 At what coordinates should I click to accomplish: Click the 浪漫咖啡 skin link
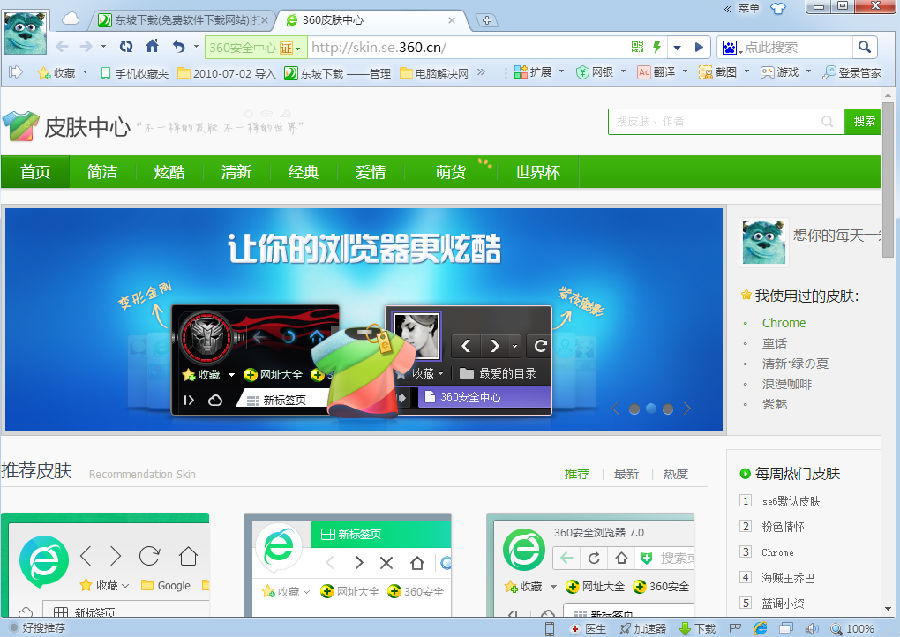click(786, 384)
